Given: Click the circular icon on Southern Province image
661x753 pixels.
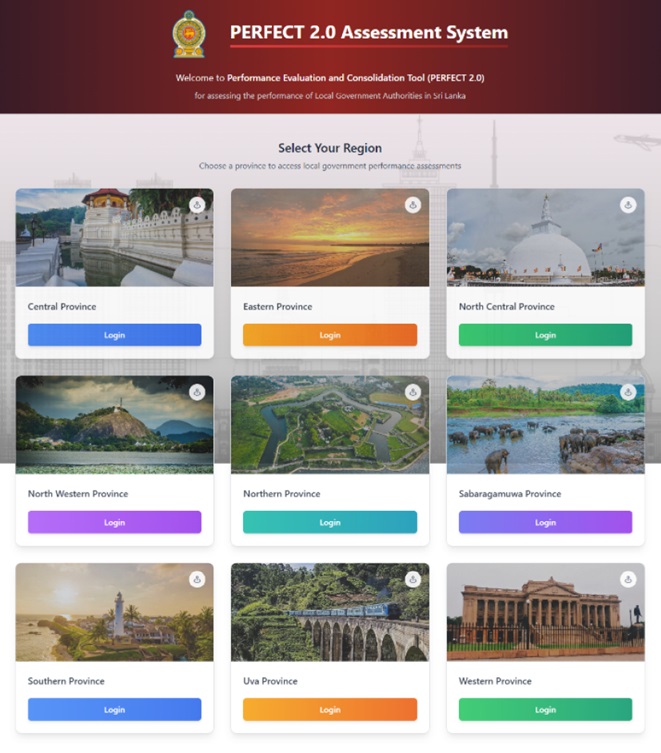Looking at the screenshot, I should click(197, 580).
